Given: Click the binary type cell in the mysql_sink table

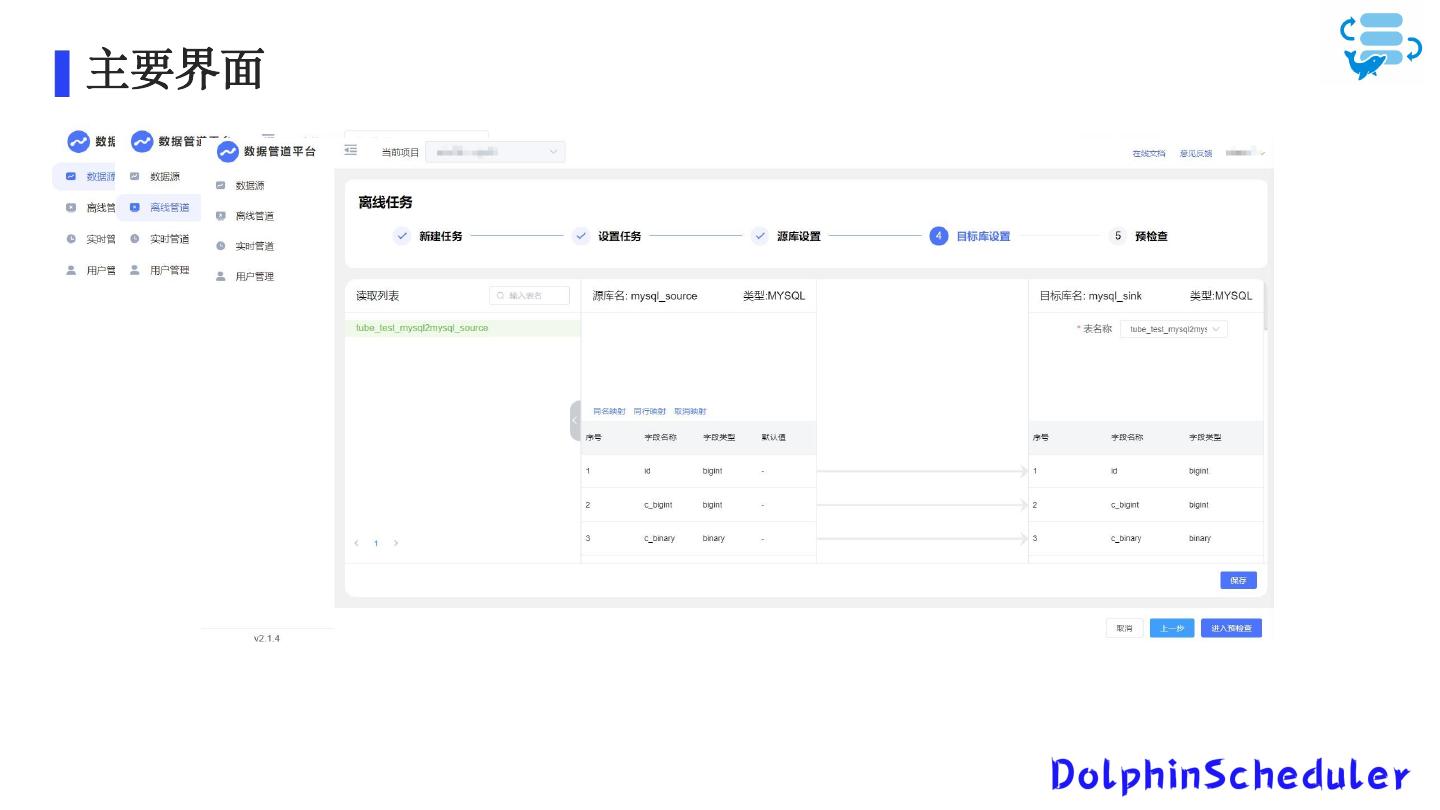Looking at the screenshot, I should 1200,538.
